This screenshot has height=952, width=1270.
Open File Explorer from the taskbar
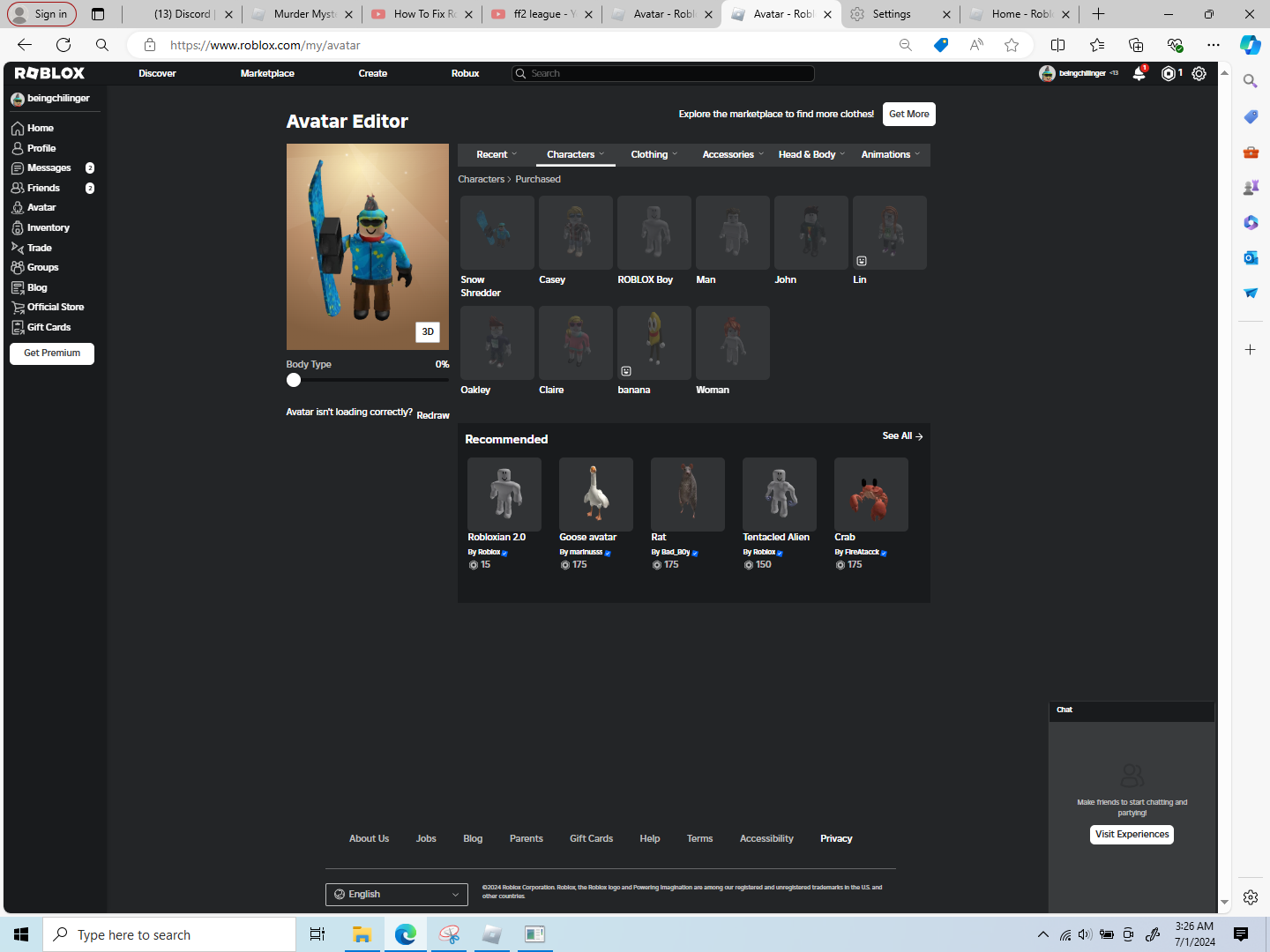tap(362, 934)
